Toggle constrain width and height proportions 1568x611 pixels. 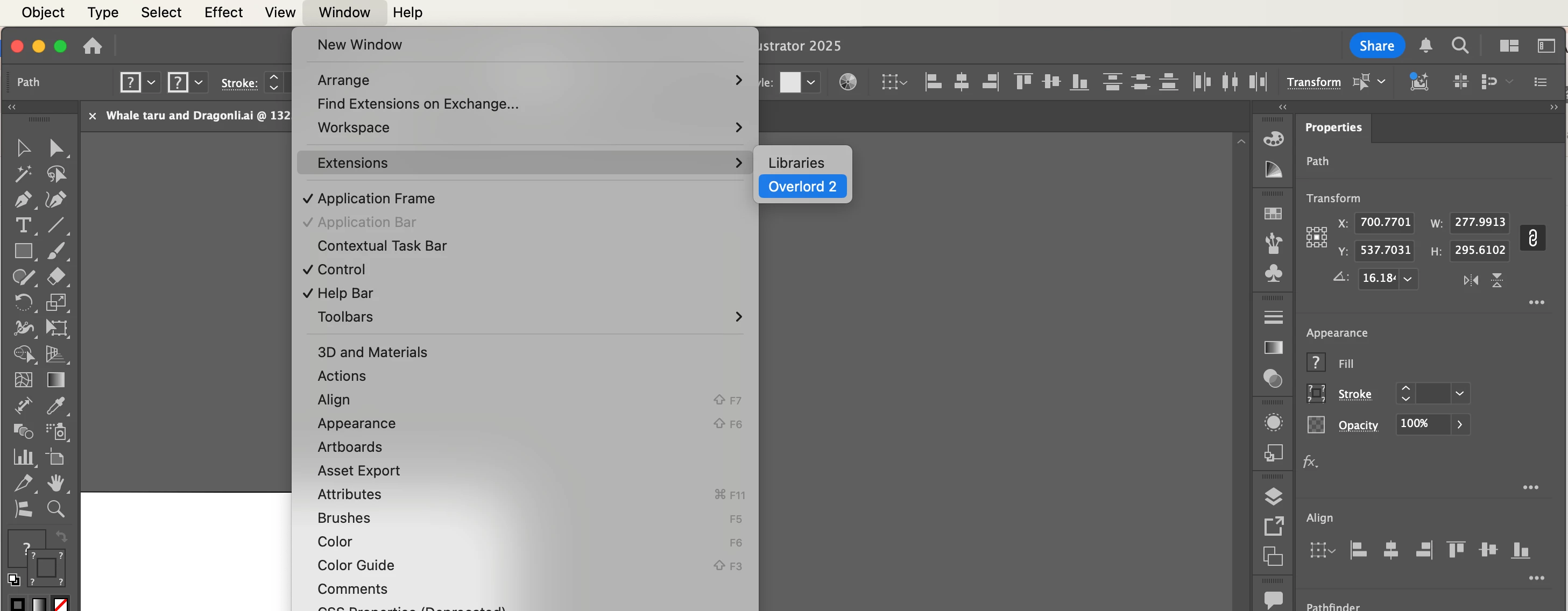[x=1532, y=237]
